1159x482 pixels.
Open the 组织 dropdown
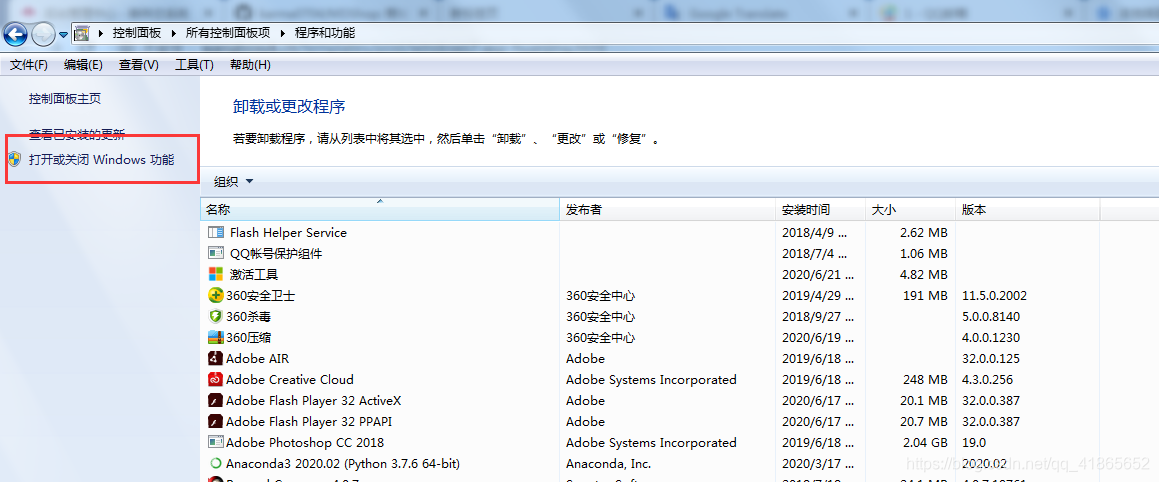click(234, 182)
